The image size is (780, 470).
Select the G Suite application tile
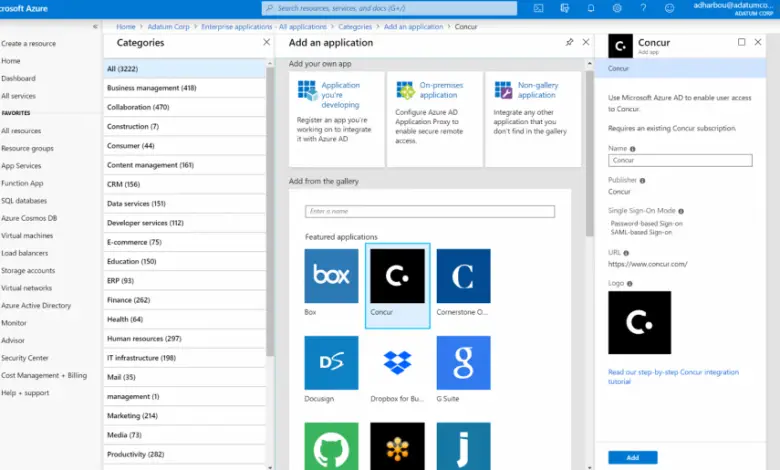(463, 369)
